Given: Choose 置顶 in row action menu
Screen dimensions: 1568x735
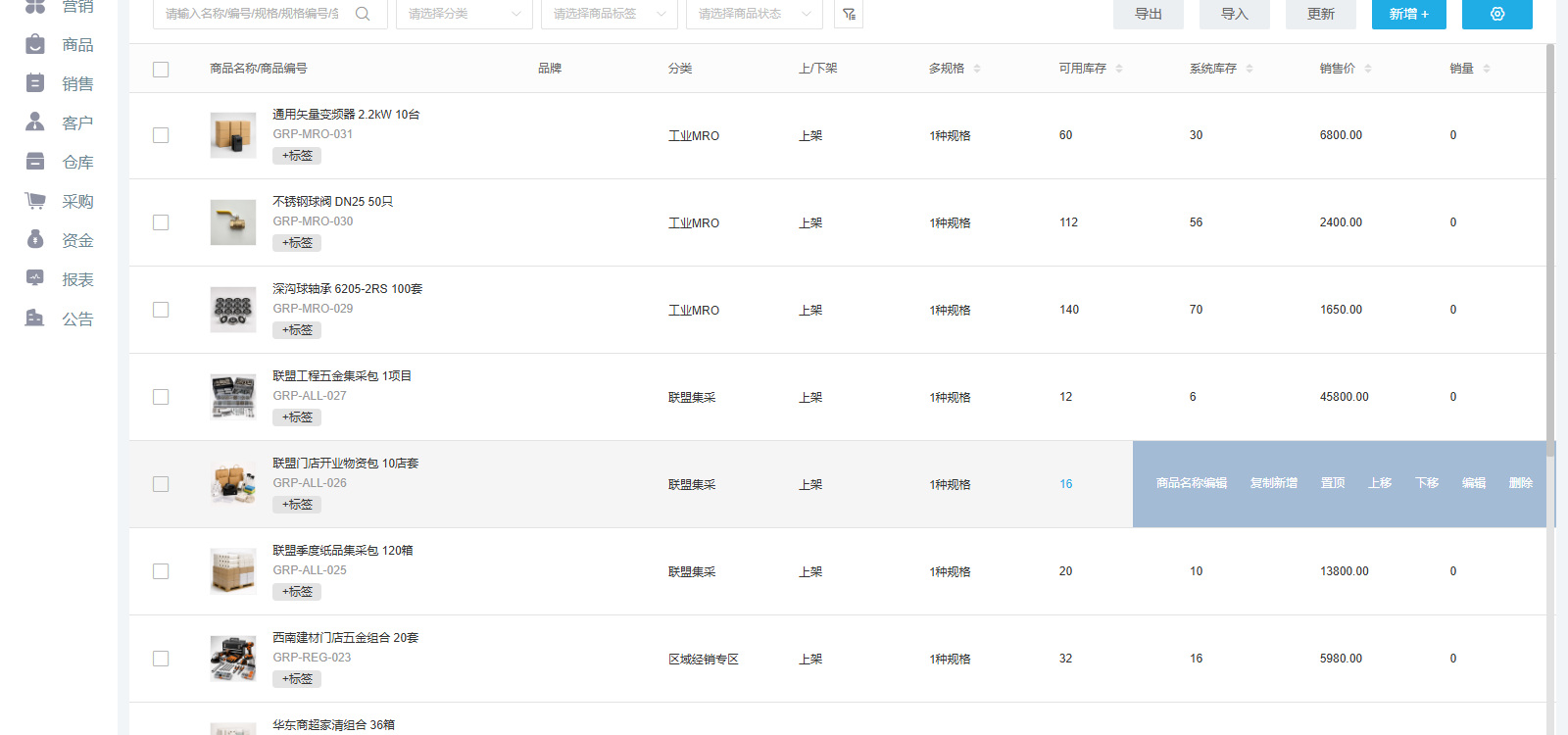Looking at the screenshot, I should tap(1333, 483).
